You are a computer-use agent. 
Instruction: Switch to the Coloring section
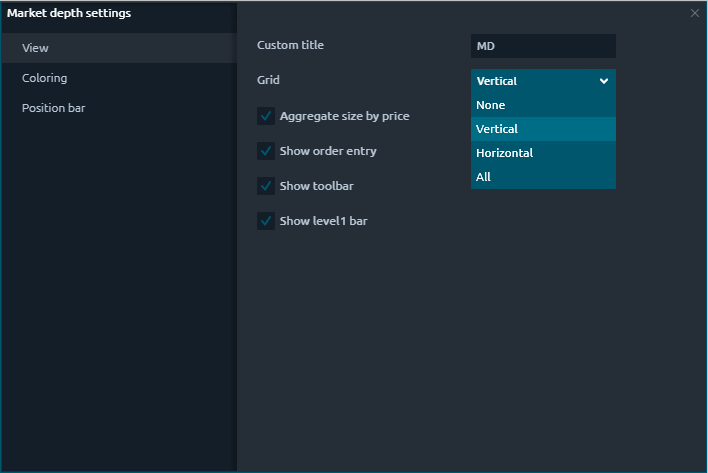pos(45,78)
